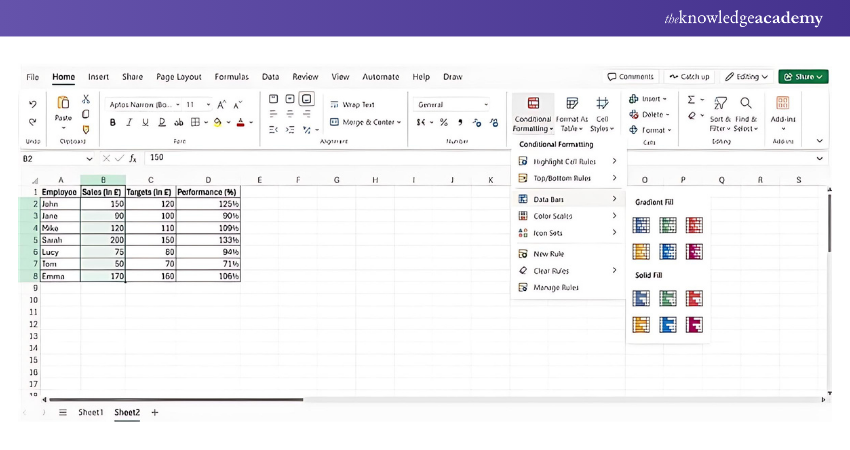
Task: Expand the font size dropdown
Action: tap(208, 104)
